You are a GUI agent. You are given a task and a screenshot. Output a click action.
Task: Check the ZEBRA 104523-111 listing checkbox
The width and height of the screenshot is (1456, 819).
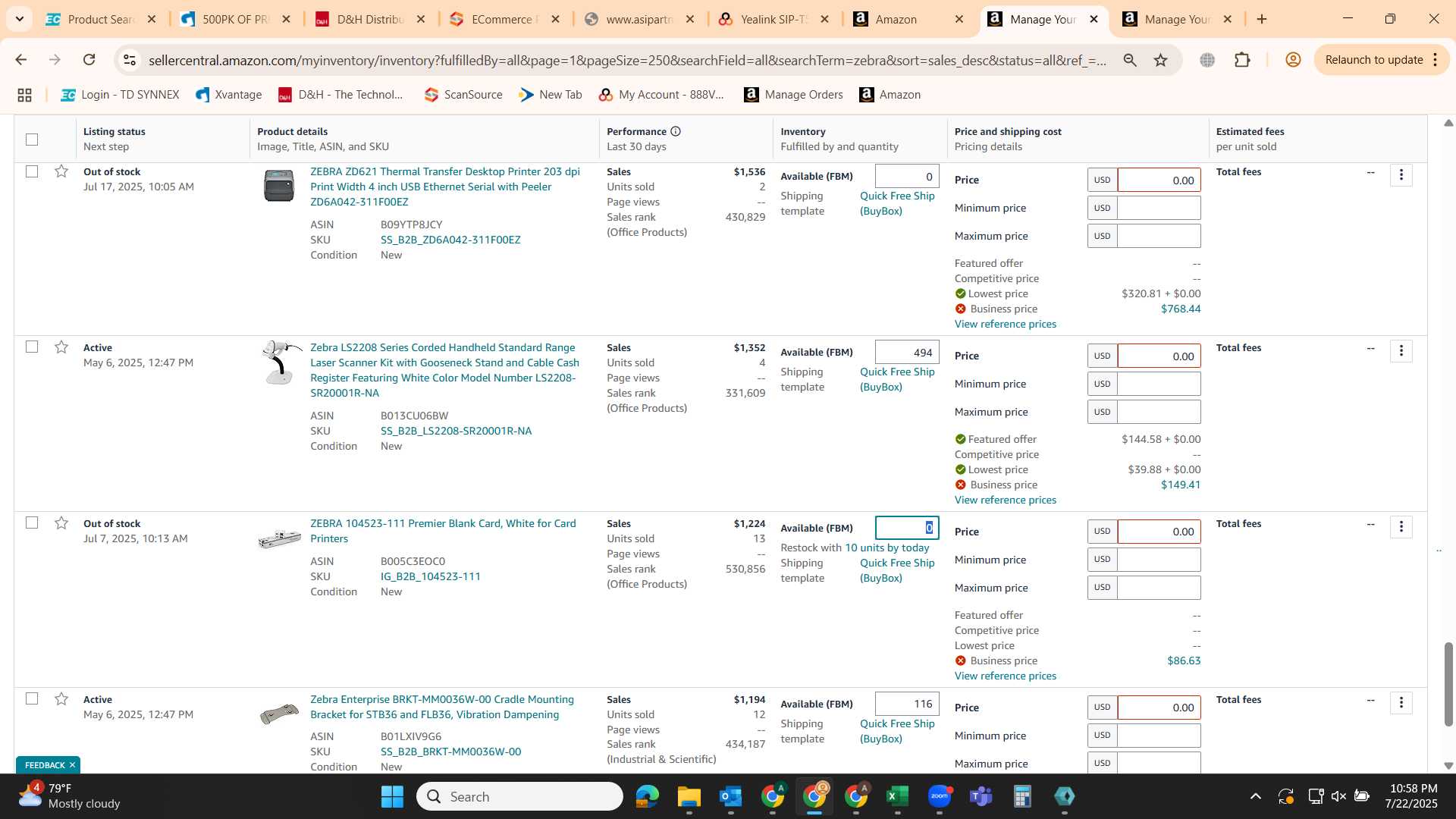click(32, 522)
